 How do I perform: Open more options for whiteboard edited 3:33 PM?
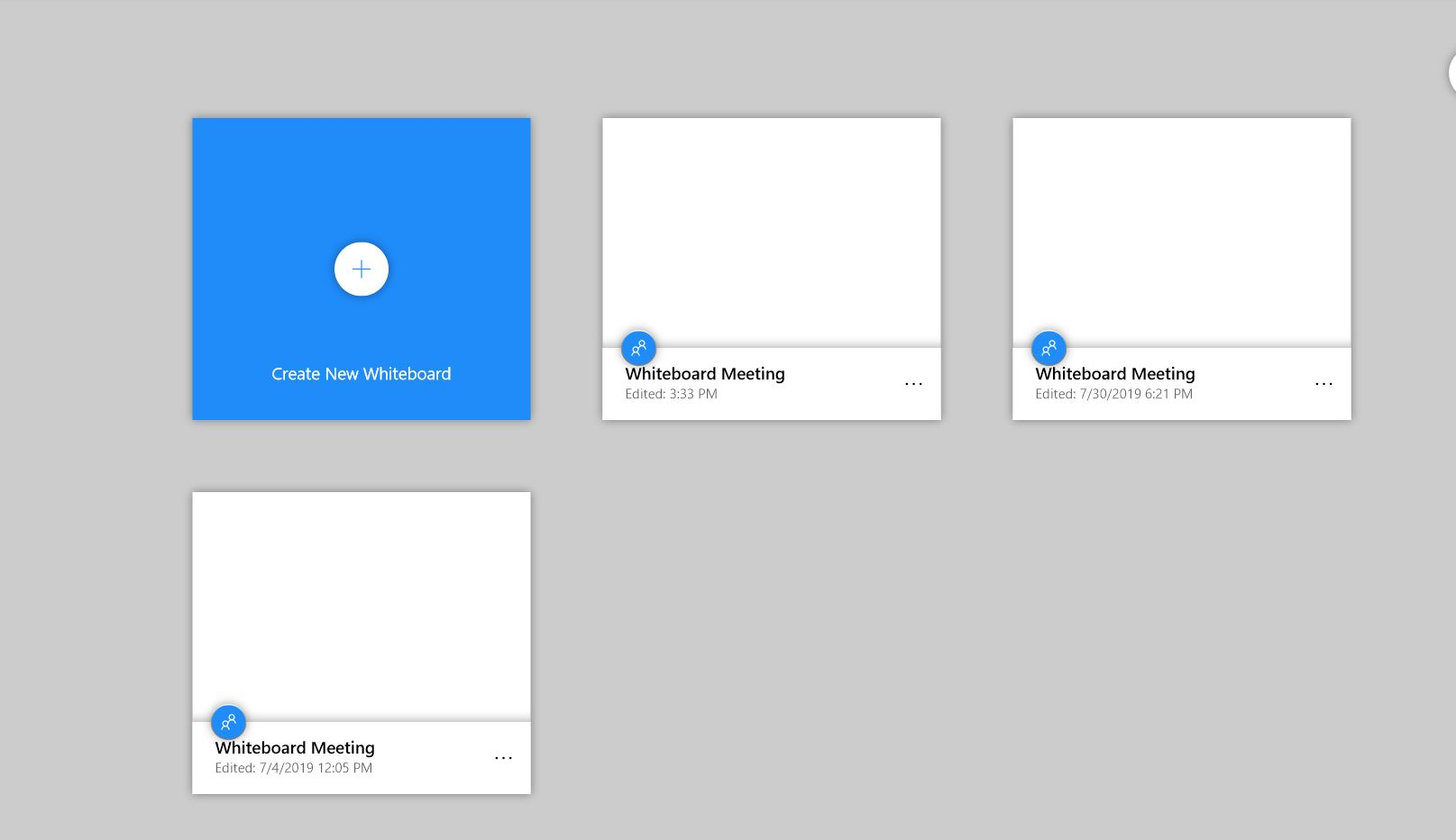[913, 384]
